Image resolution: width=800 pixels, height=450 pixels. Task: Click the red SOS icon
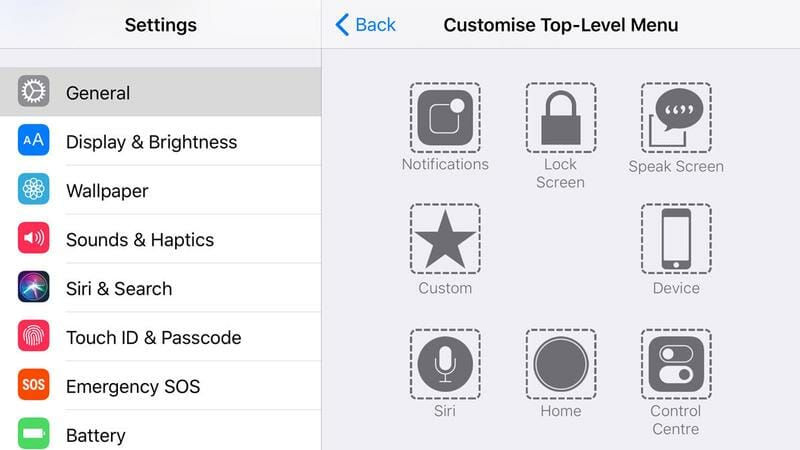34,385
